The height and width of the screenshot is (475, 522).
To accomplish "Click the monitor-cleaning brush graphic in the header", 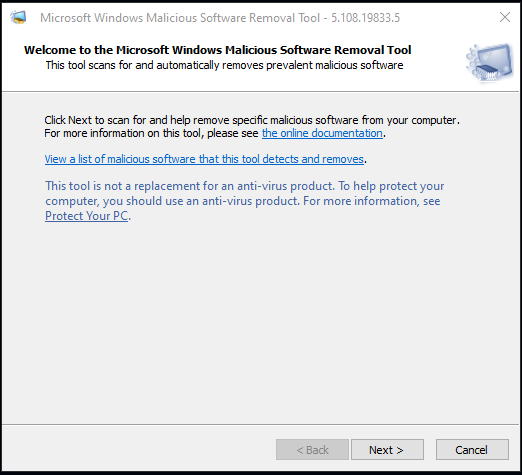I will tap(490, 62).
